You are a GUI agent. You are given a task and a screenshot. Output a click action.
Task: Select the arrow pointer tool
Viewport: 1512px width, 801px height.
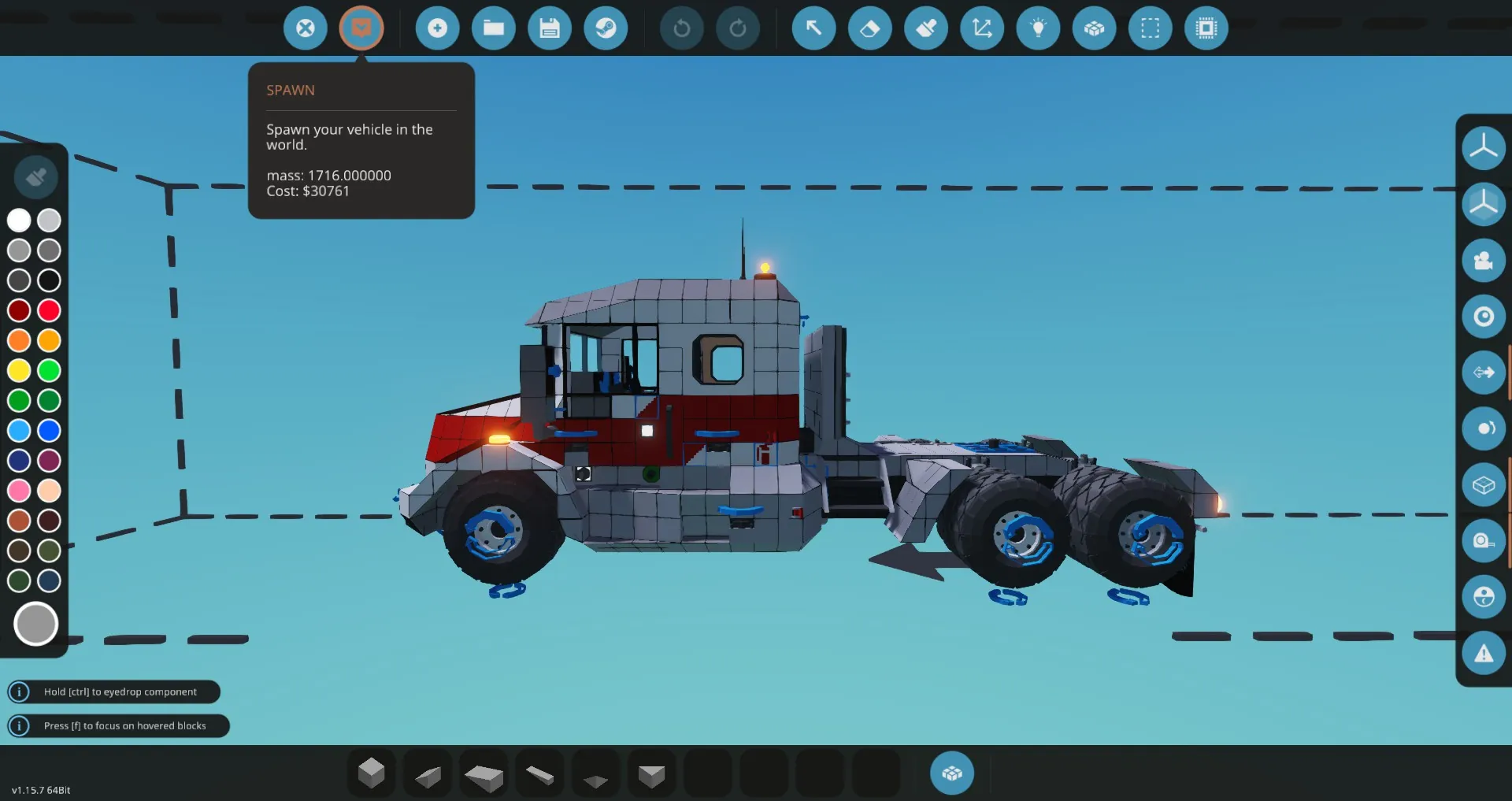(x=813, y=28)
